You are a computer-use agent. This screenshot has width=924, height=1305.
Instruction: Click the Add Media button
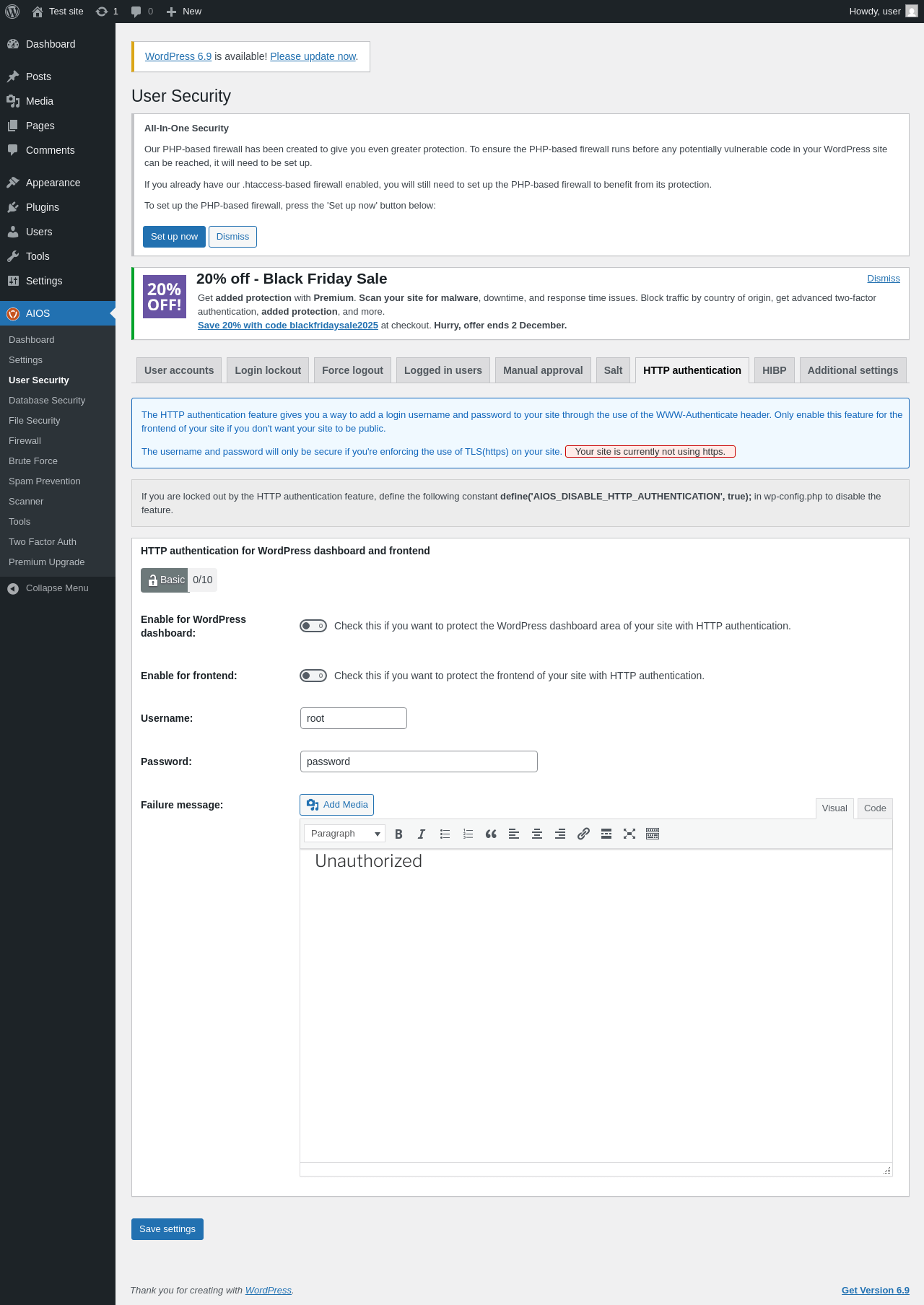click(x=337, y=805)
